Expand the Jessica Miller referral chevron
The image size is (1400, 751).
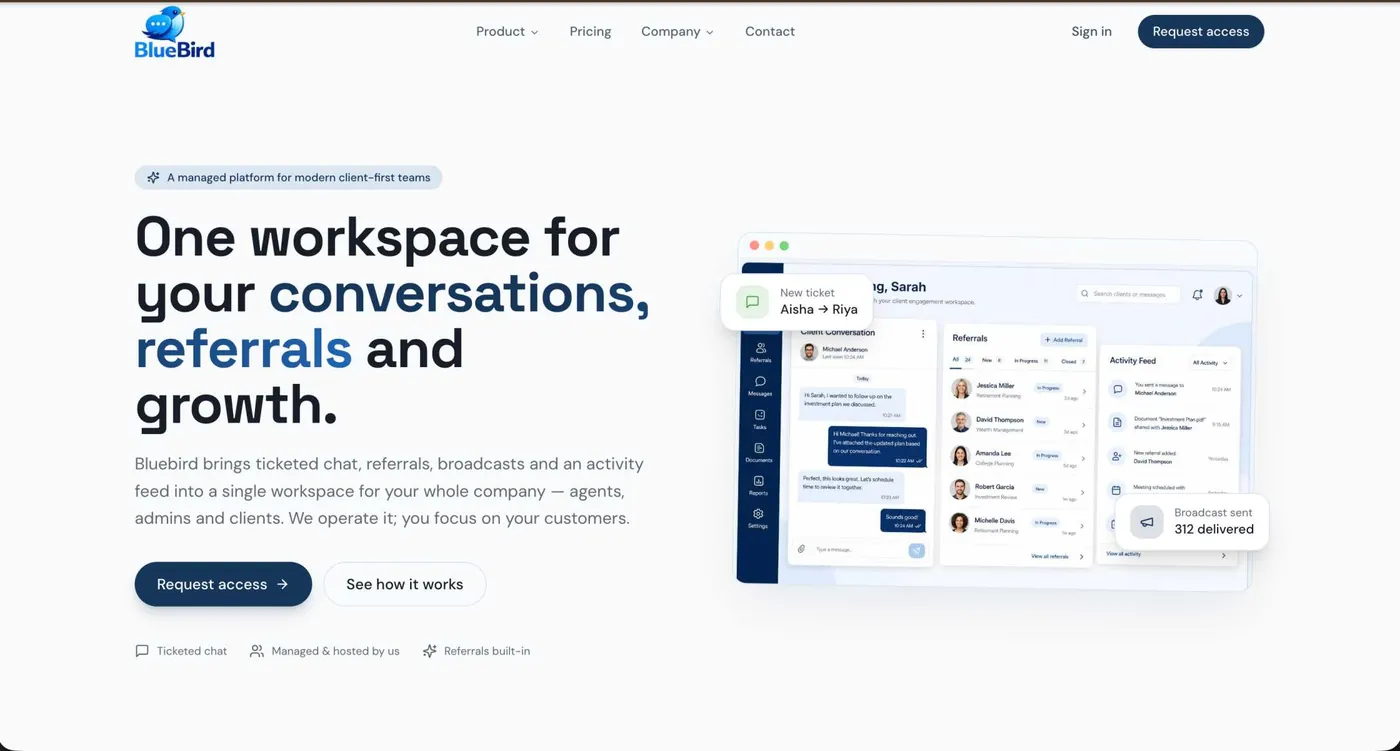tap(1084, 391)
